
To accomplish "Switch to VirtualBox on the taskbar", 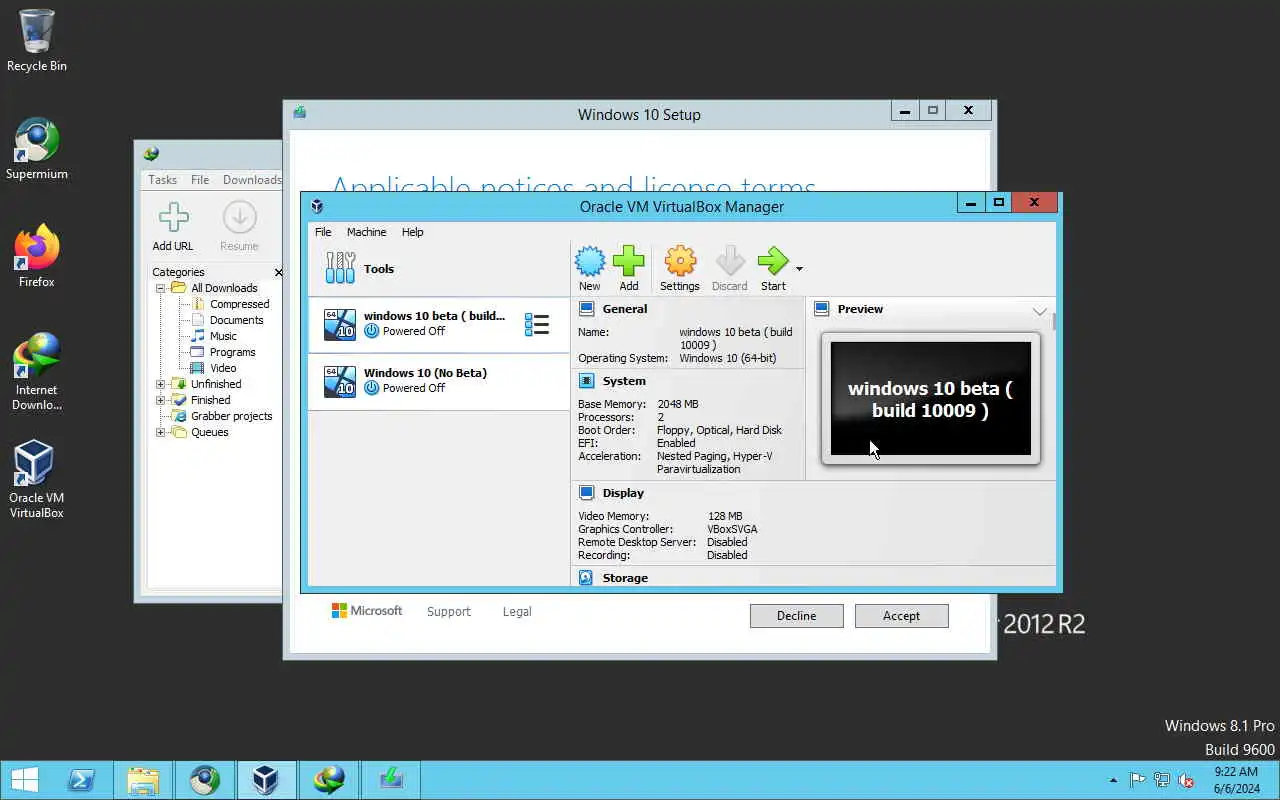I will [266, 780].
